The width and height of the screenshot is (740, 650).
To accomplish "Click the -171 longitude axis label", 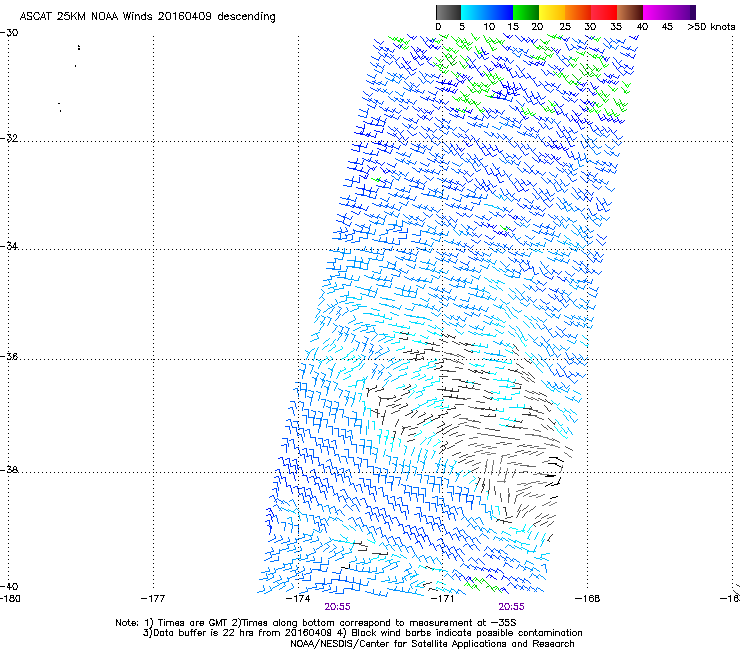I will pyautogui.click(x=442, y=599).
